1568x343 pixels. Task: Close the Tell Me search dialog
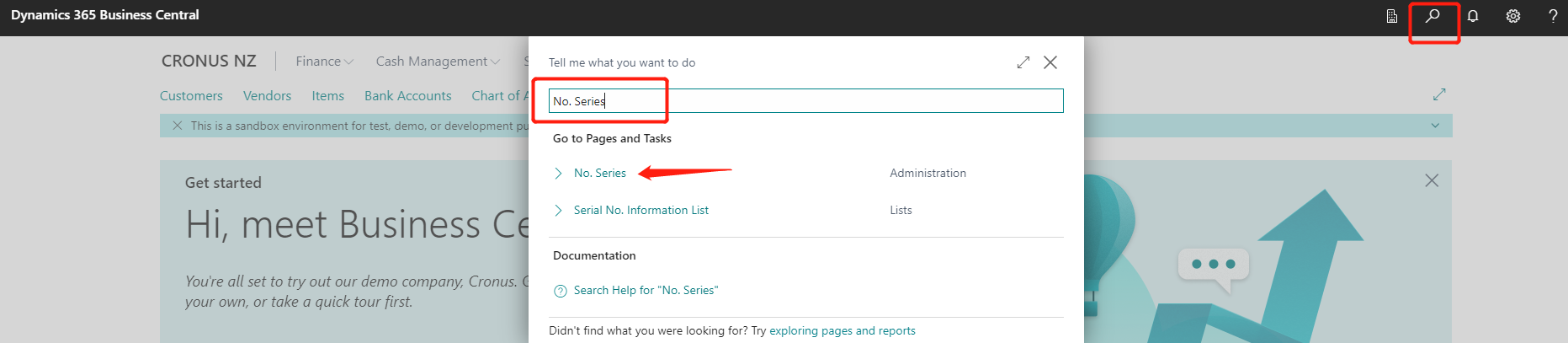tap(1050, 62)
